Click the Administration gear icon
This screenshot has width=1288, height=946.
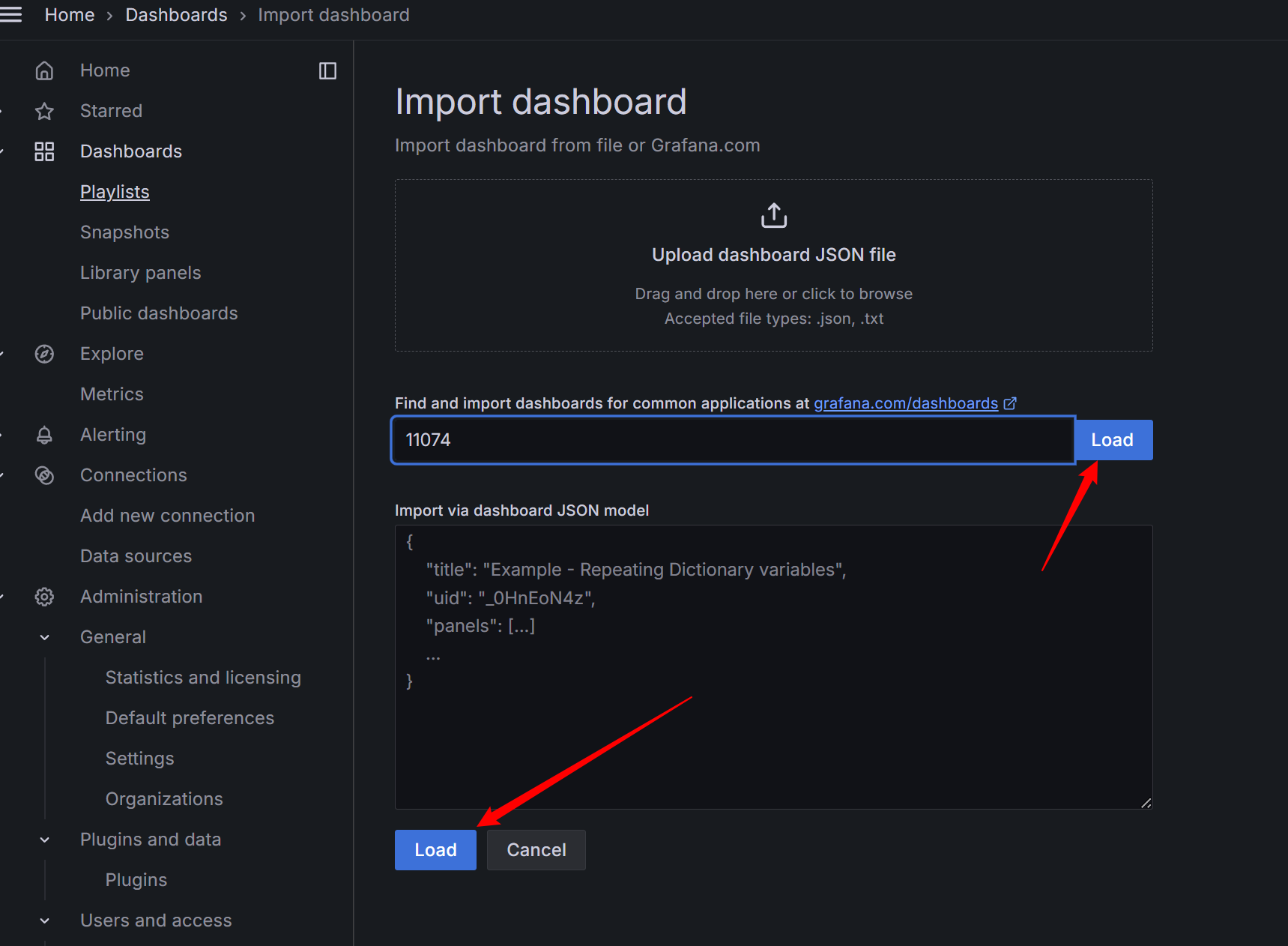click(x=44, y=597)
